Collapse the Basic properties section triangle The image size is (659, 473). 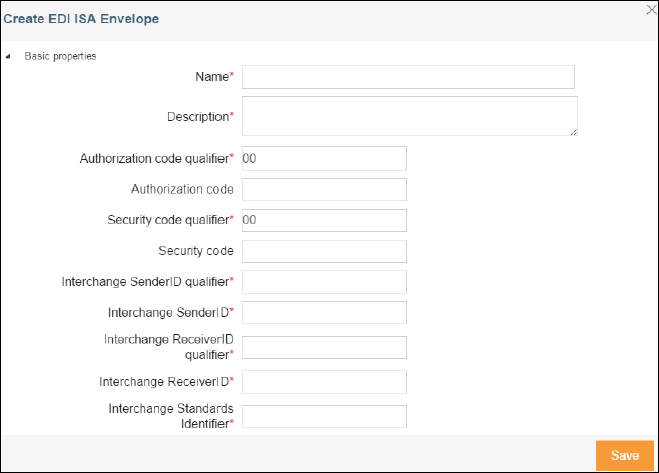9,57
